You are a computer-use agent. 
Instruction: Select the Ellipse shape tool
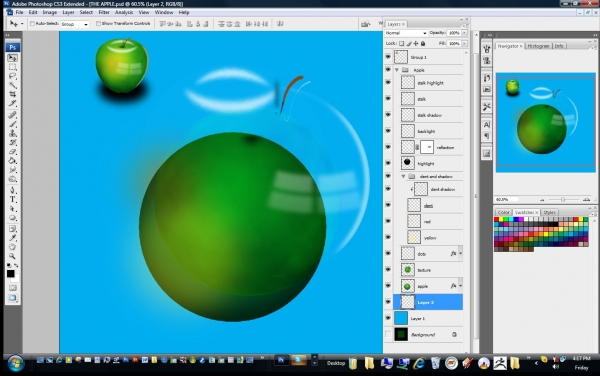click(13, 218)
